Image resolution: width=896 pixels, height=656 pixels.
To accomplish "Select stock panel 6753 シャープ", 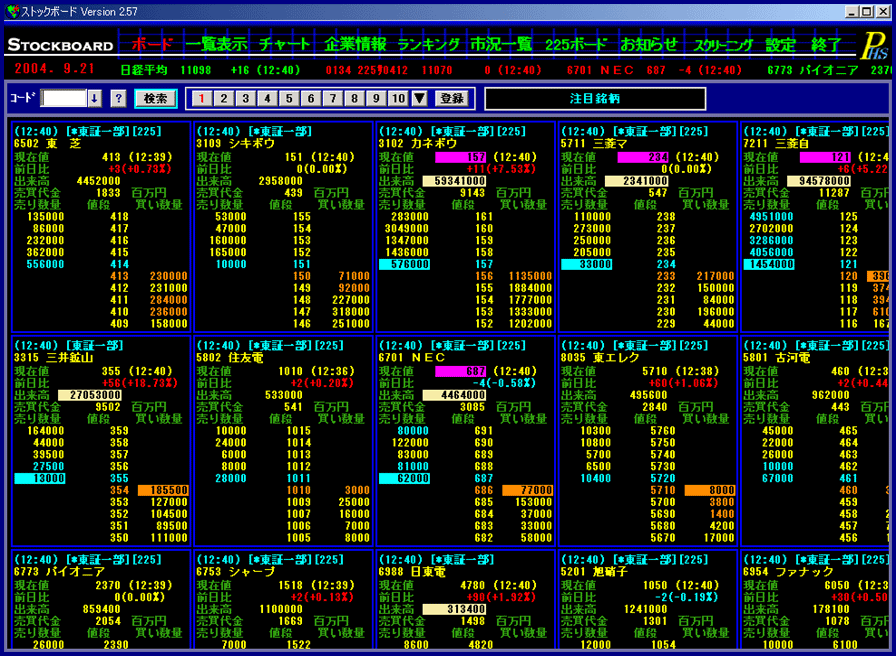I will [x=235, y=572].
